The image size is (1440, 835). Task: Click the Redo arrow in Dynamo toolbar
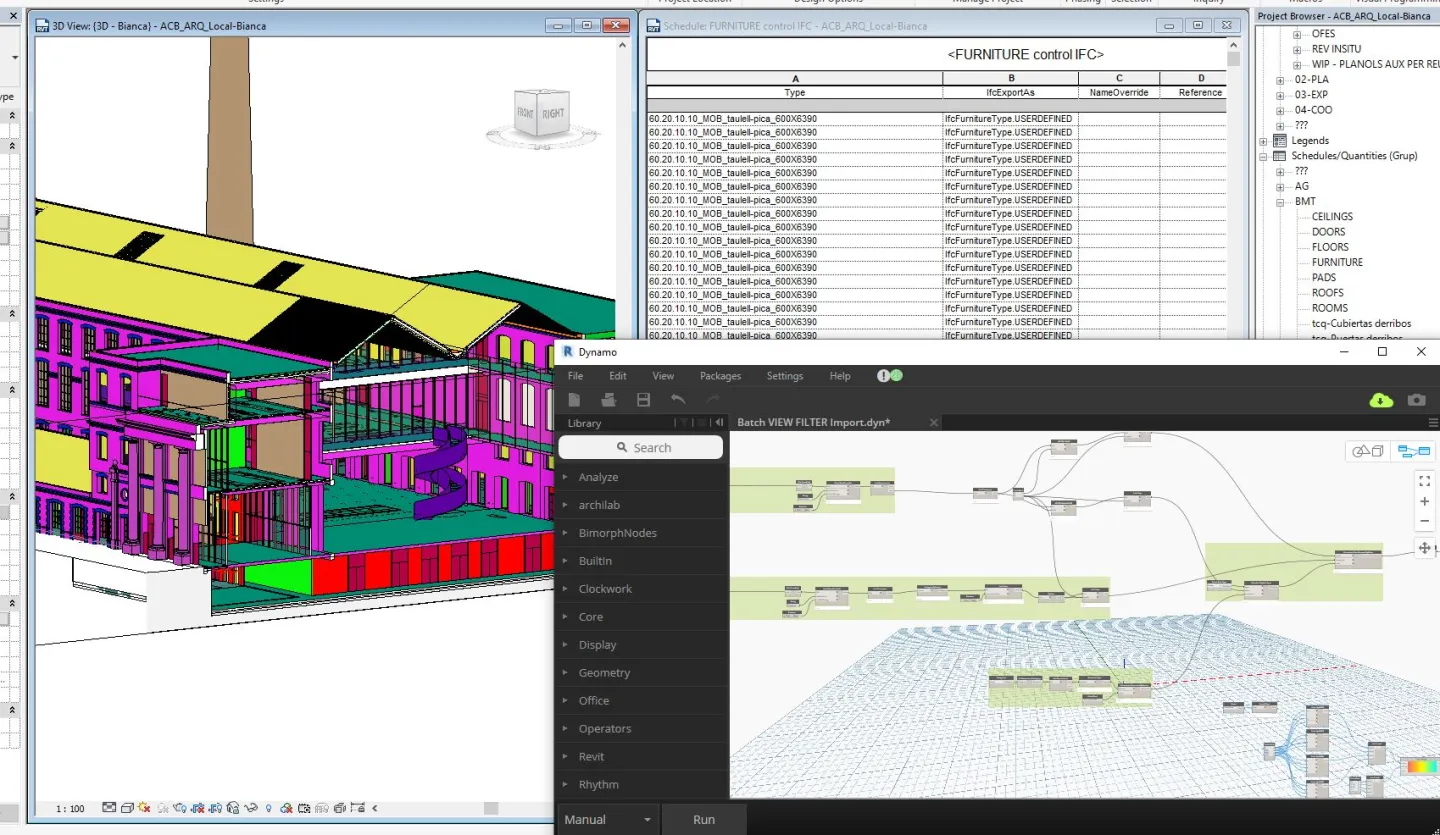713,400
